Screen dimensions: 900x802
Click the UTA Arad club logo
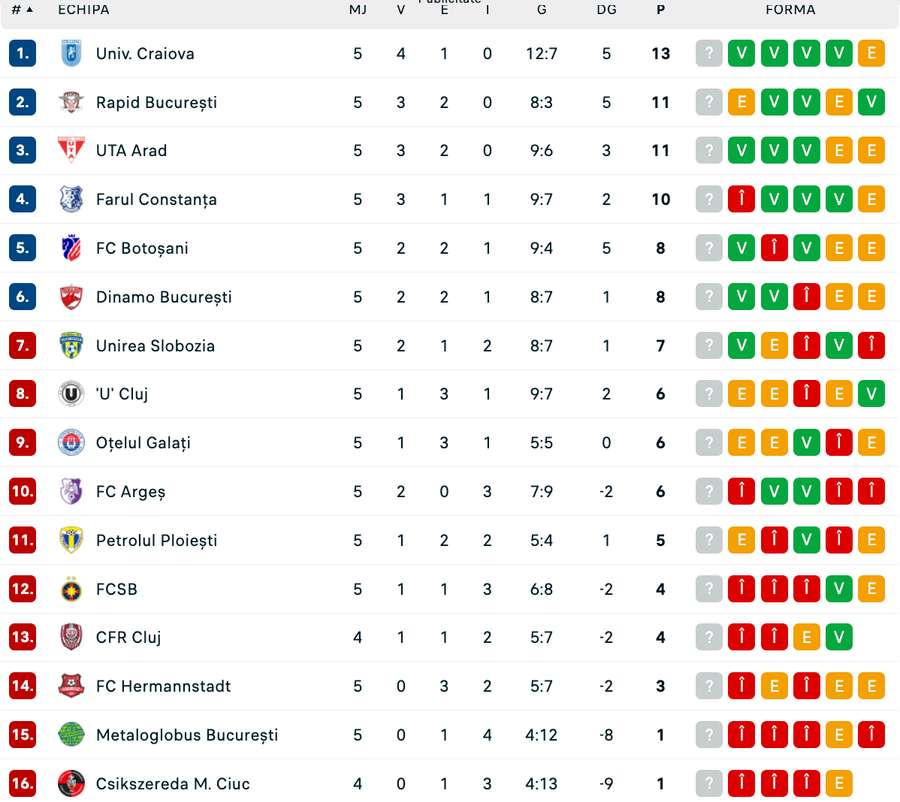tap(71, 150)
